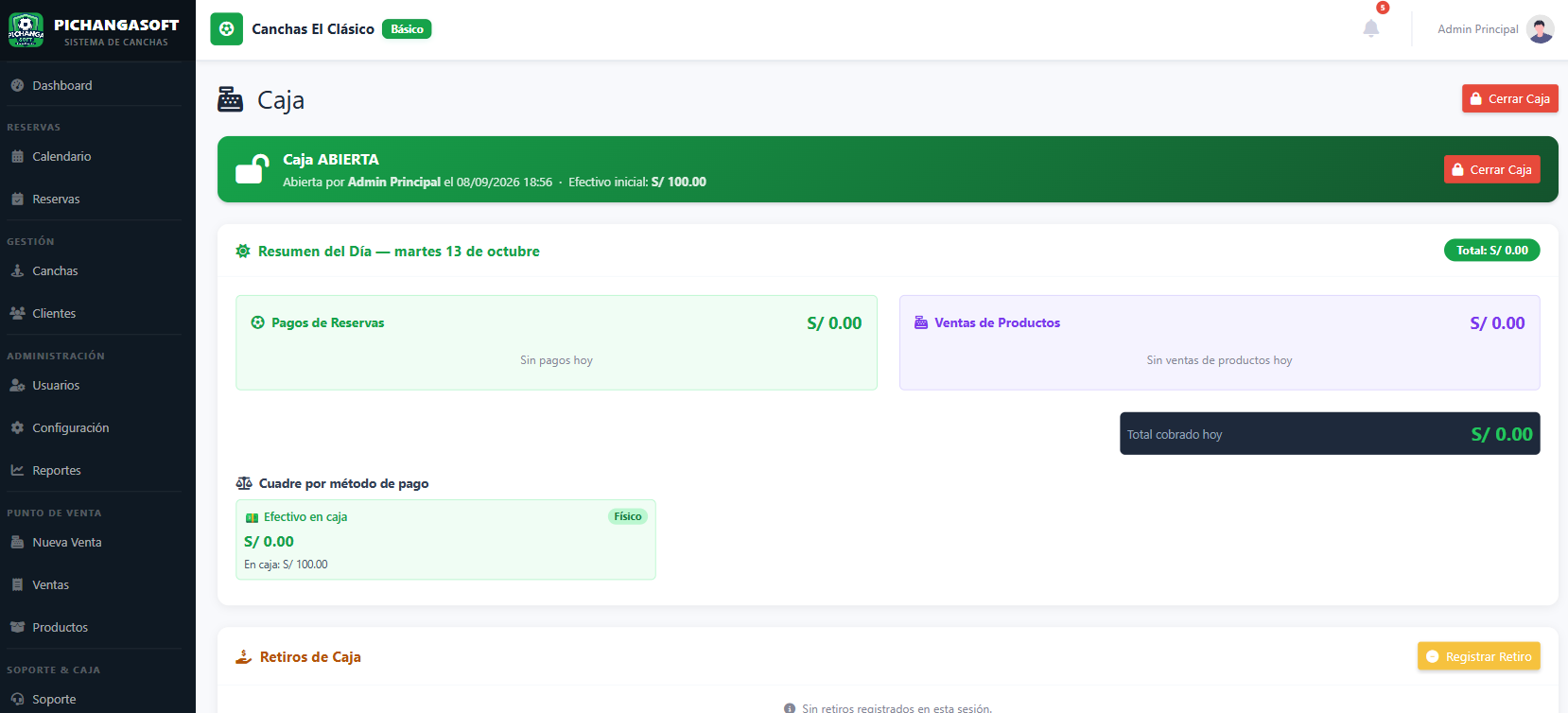
Task: Click the green soccer ball venue icon
Action: [x=226, y=29]
